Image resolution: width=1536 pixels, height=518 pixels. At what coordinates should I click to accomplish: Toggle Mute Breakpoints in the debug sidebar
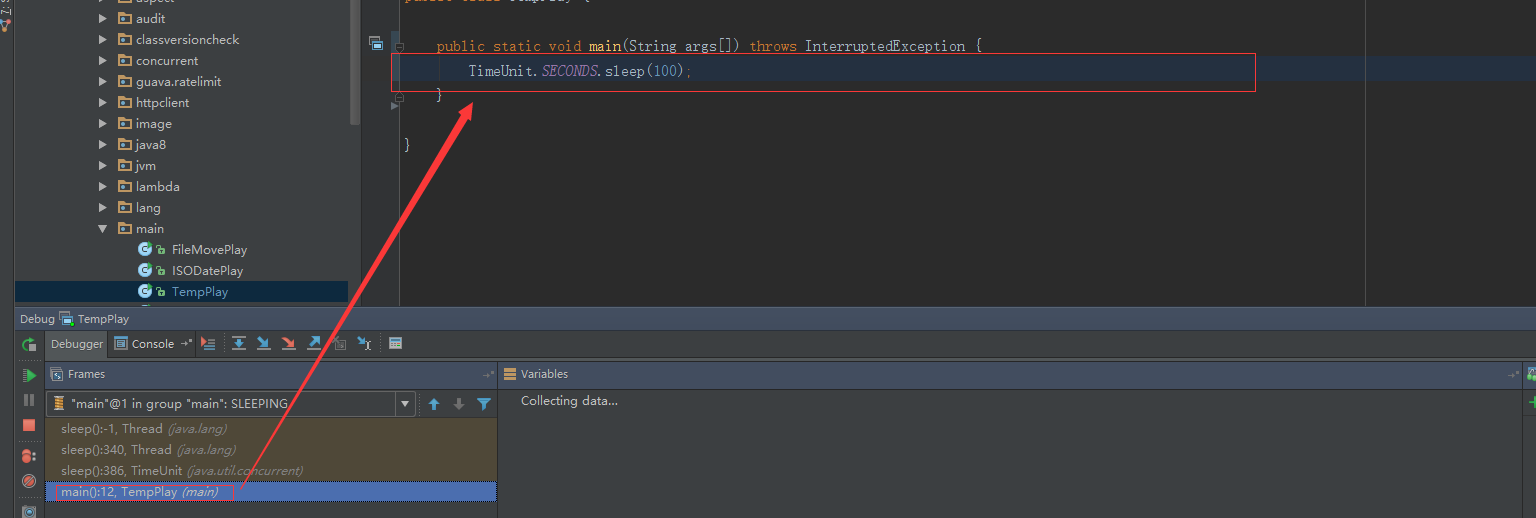[x=29, y=481]
